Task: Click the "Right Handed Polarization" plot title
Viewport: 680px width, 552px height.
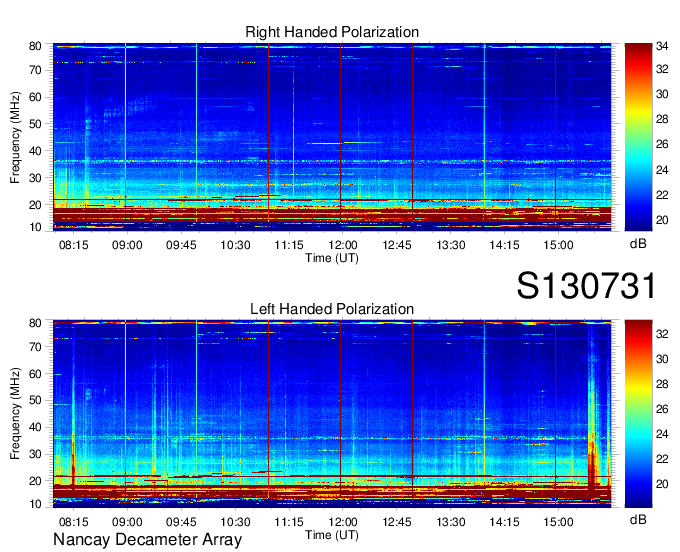Action: tap(332, 32)
